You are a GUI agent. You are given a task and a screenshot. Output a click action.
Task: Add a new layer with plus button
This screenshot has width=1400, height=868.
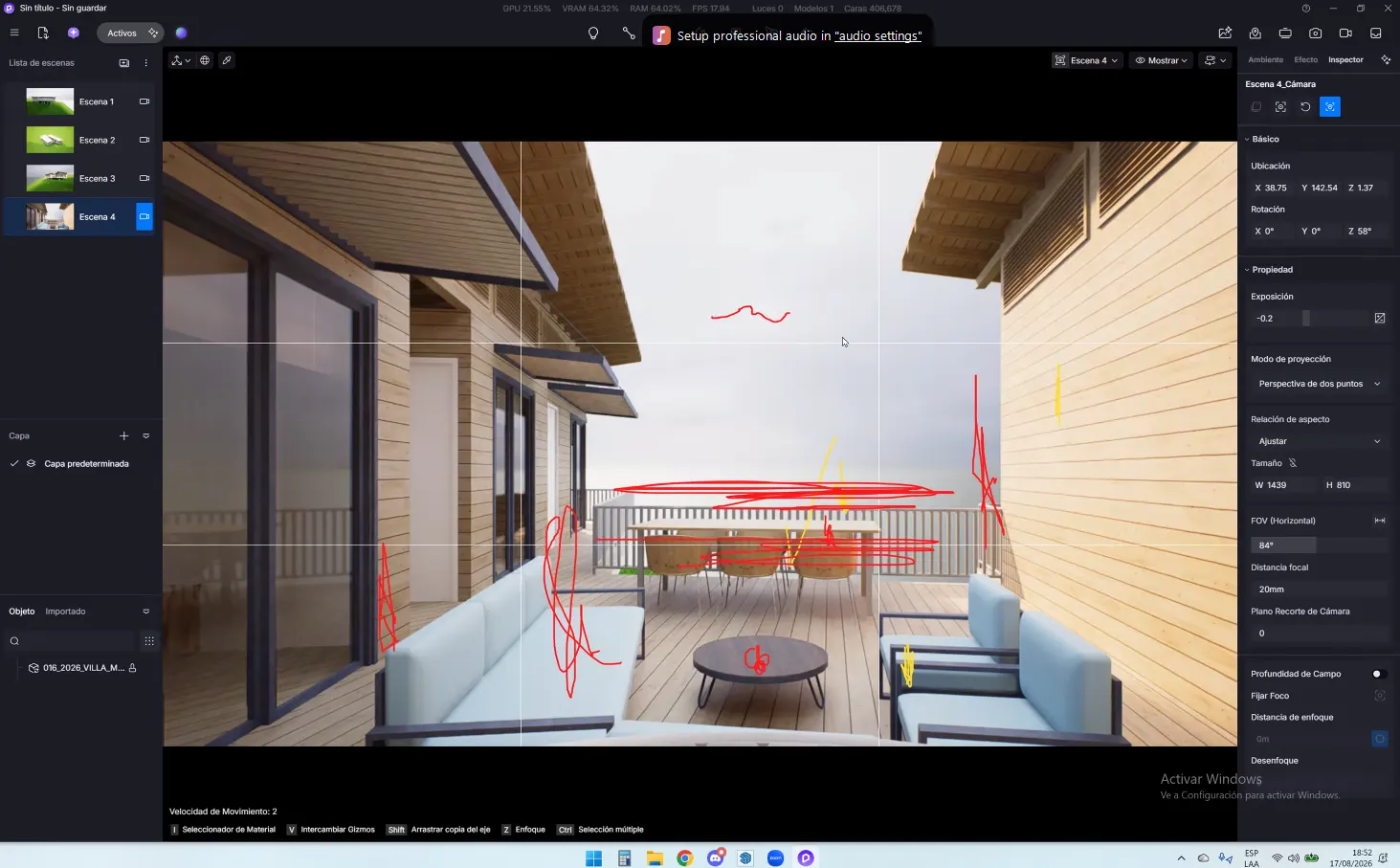coord(123,435)
